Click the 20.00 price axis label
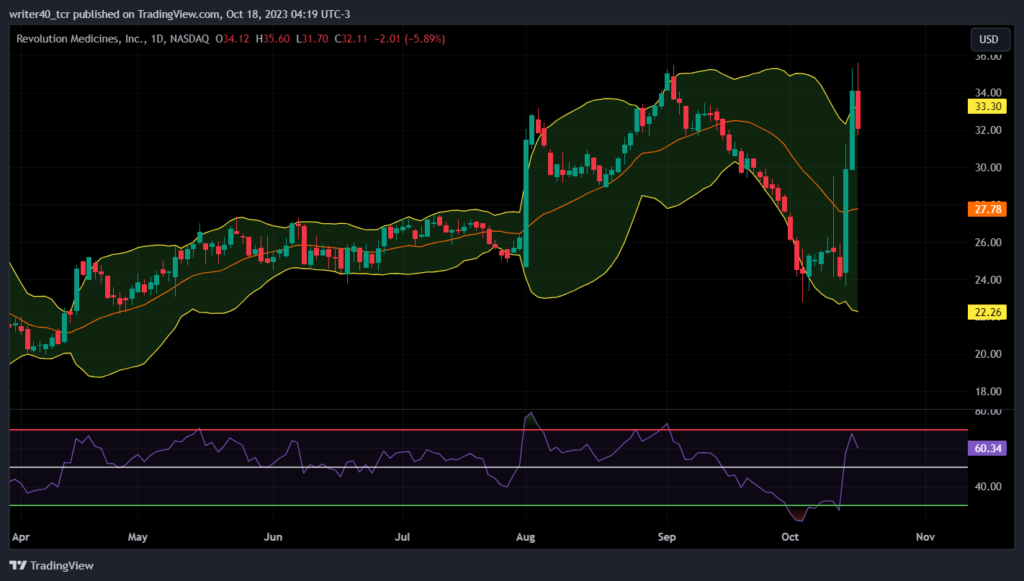 coord(988,354)
